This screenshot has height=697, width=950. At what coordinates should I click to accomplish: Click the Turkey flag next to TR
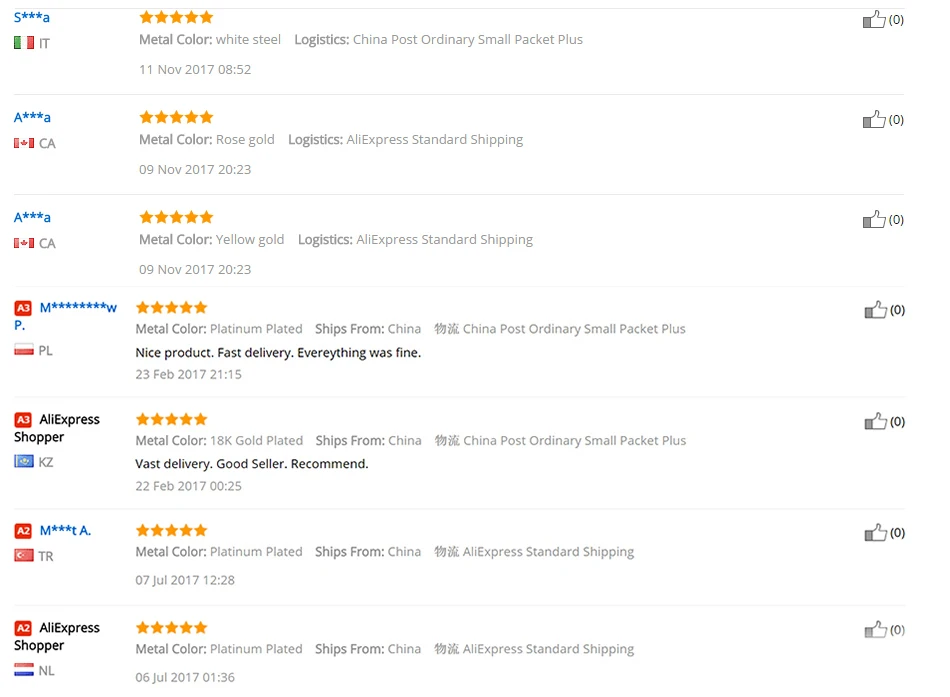click(24, 555)
